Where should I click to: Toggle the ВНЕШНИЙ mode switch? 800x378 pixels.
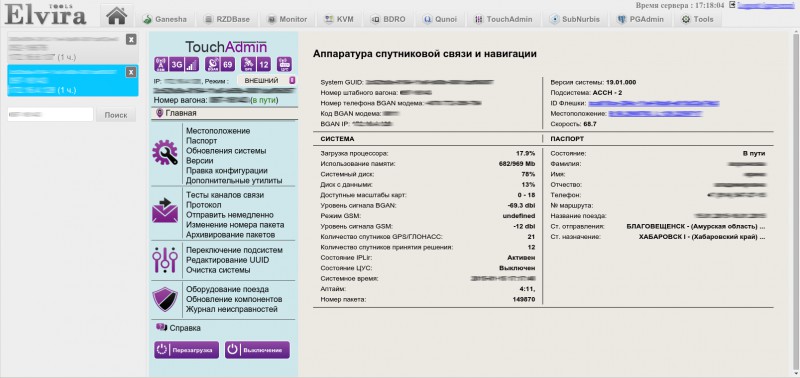[x=266, y=81]
